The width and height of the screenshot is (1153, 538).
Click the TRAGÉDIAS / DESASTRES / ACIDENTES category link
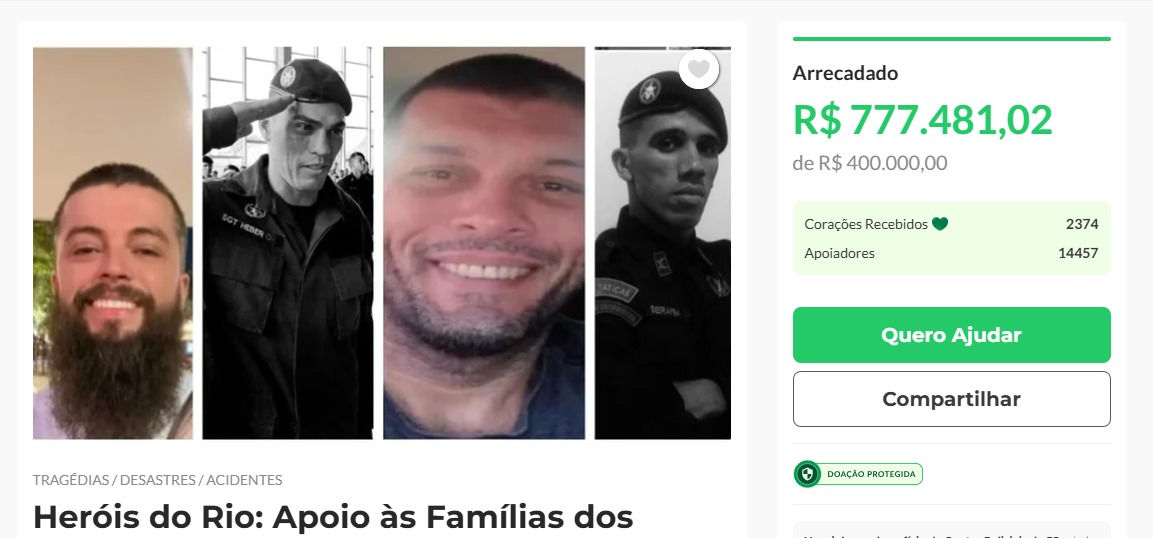pyautogui.click(x=157, y=480)
